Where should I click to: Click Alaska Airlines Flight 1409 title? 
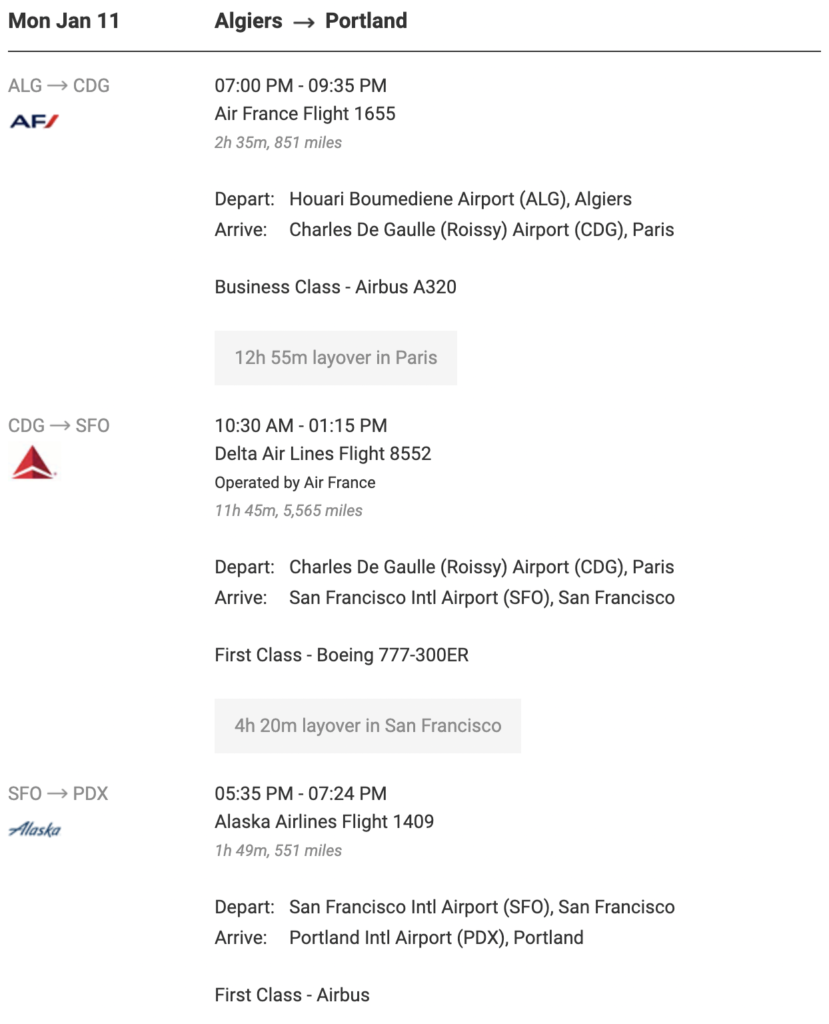pyautogui.click(x=324, y=822)
